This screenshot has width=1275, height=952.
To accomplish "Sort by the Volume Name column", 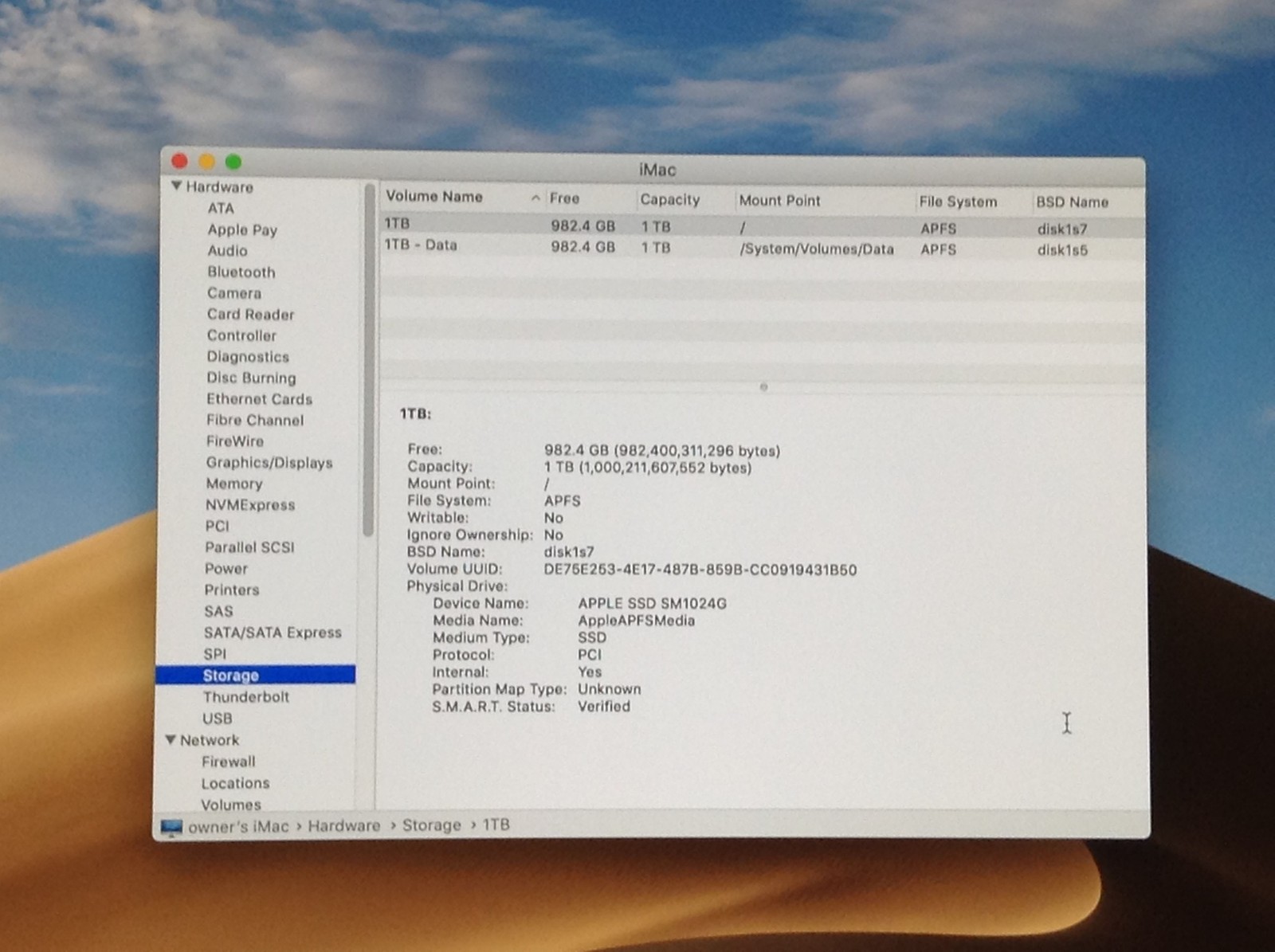I will click(x=462, y=197).
